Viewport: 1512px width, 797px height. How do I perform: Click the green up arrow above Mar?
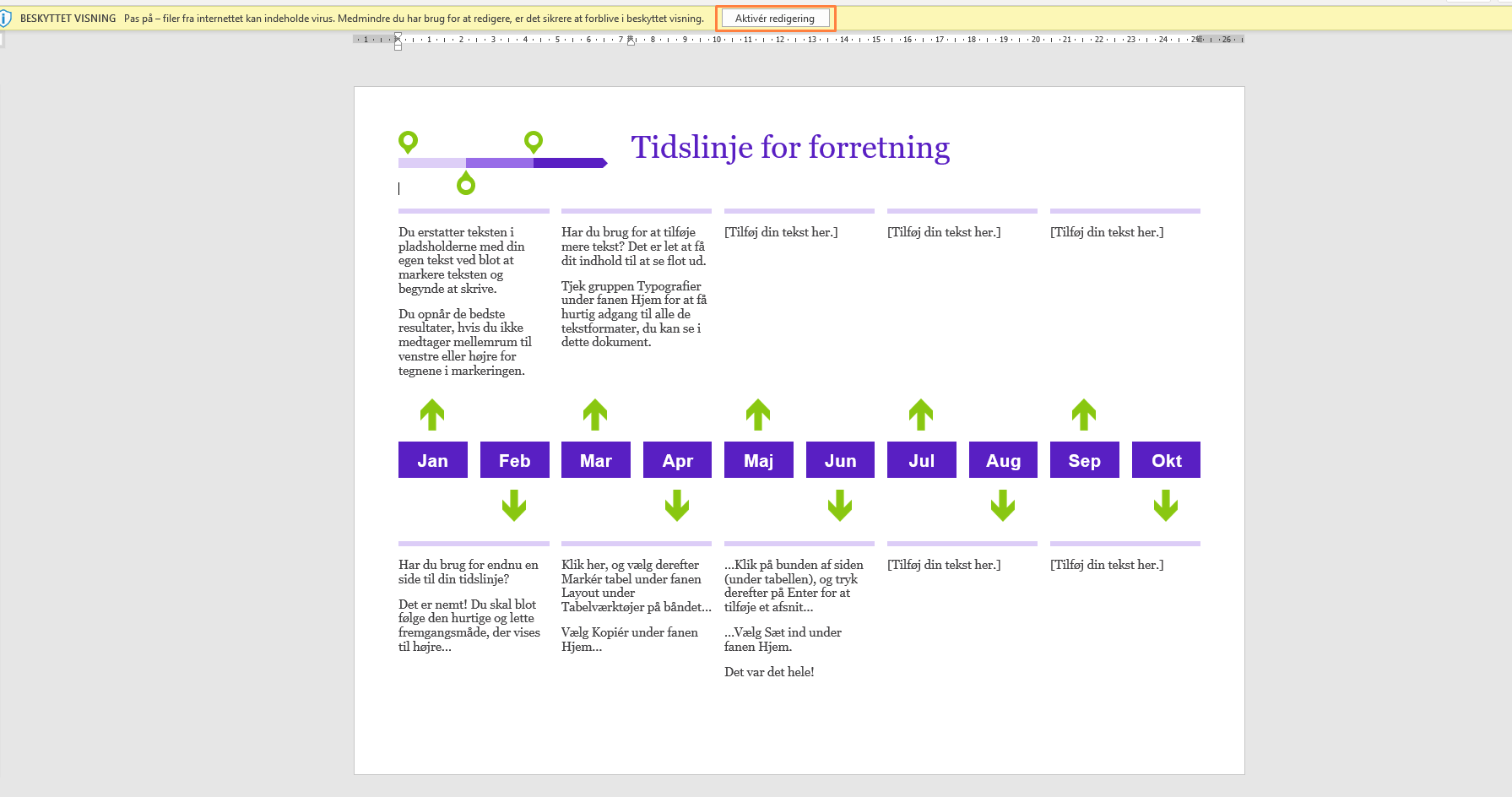coord(595,415)
